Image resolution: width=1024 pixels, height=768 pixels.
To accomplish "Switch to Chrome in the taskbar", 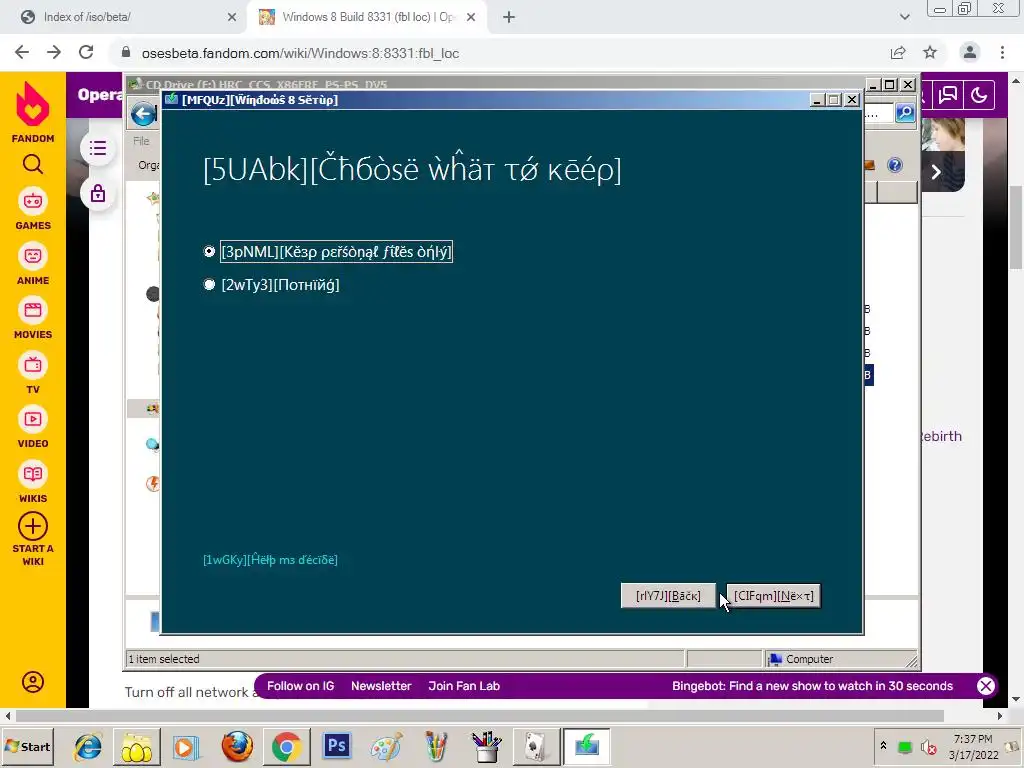I will (x=286, y=746).
